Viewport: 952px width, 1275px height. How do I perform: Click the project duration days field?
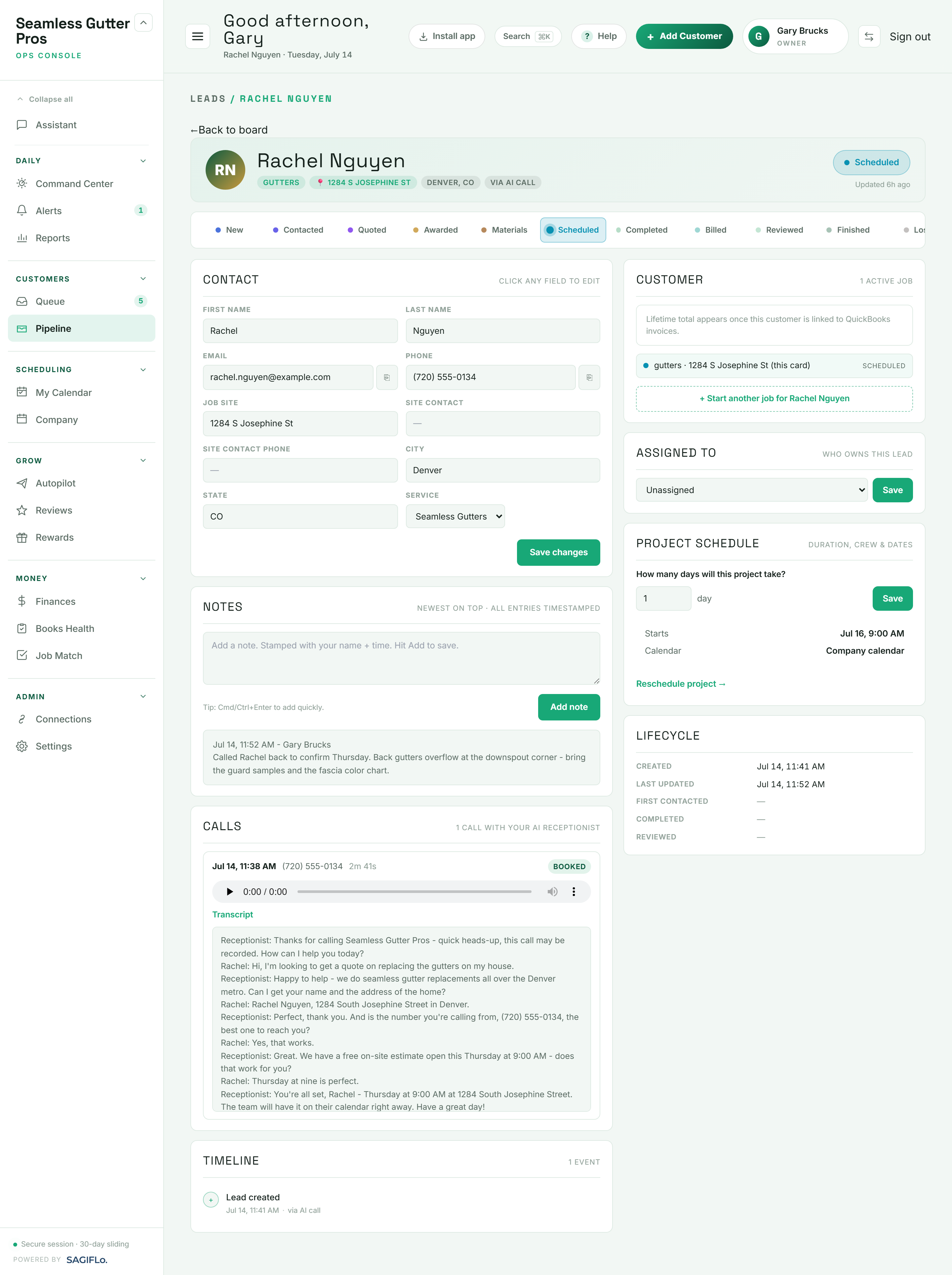click(x=663, y=599)
